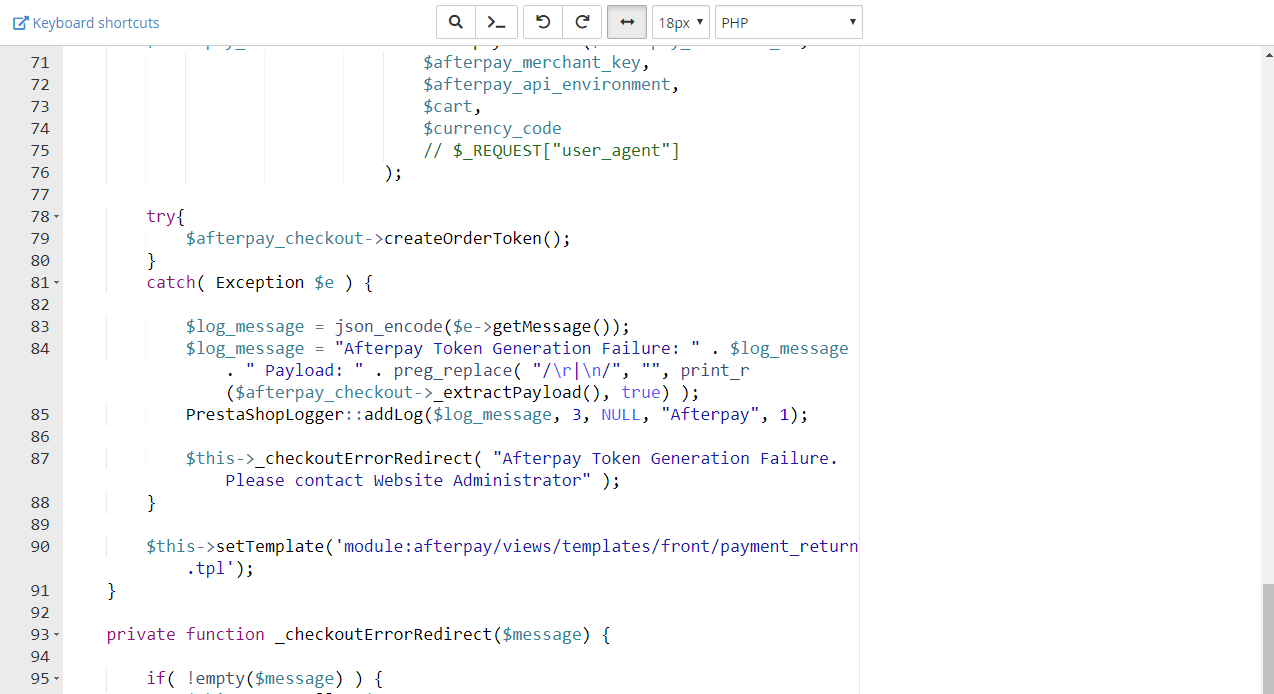Collapse the try block at line 78
Image resolution: width=1274 pixels, height=694 pixels.
coord(57,217)
